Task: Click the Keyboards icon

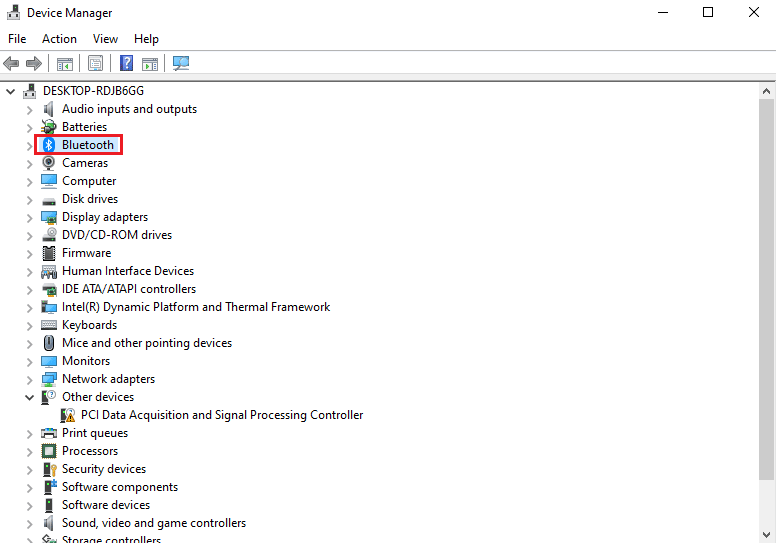Action: pos(48,325)
